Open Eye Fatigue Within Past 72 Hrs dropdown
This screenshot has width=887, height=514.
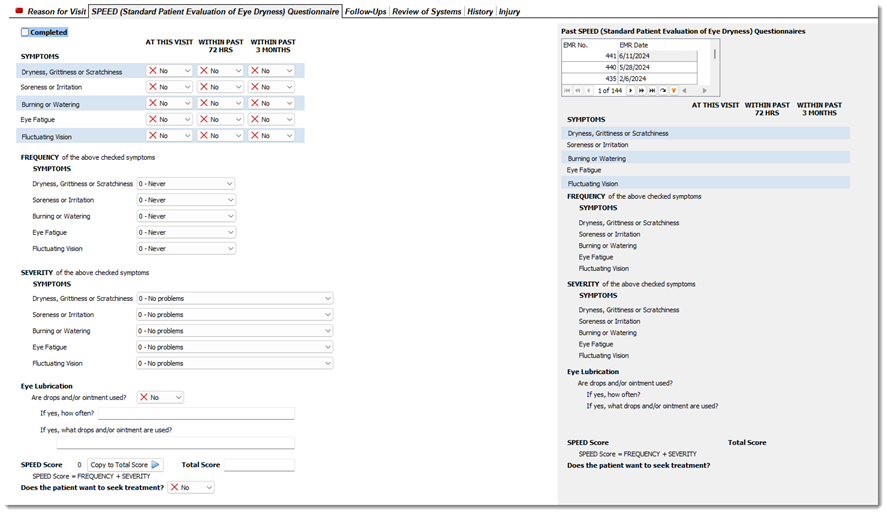[221, 119]
